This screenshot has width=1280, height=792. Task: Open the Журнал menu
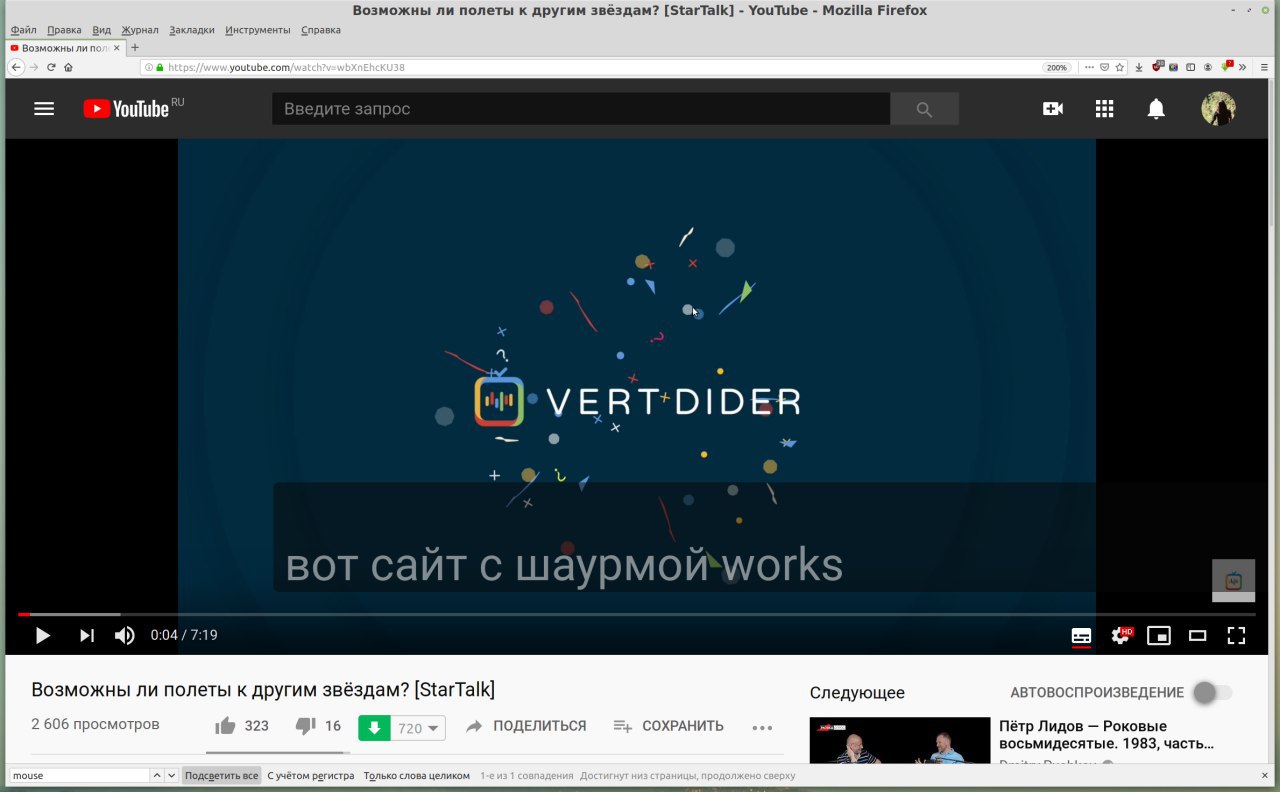pos(140,30)
